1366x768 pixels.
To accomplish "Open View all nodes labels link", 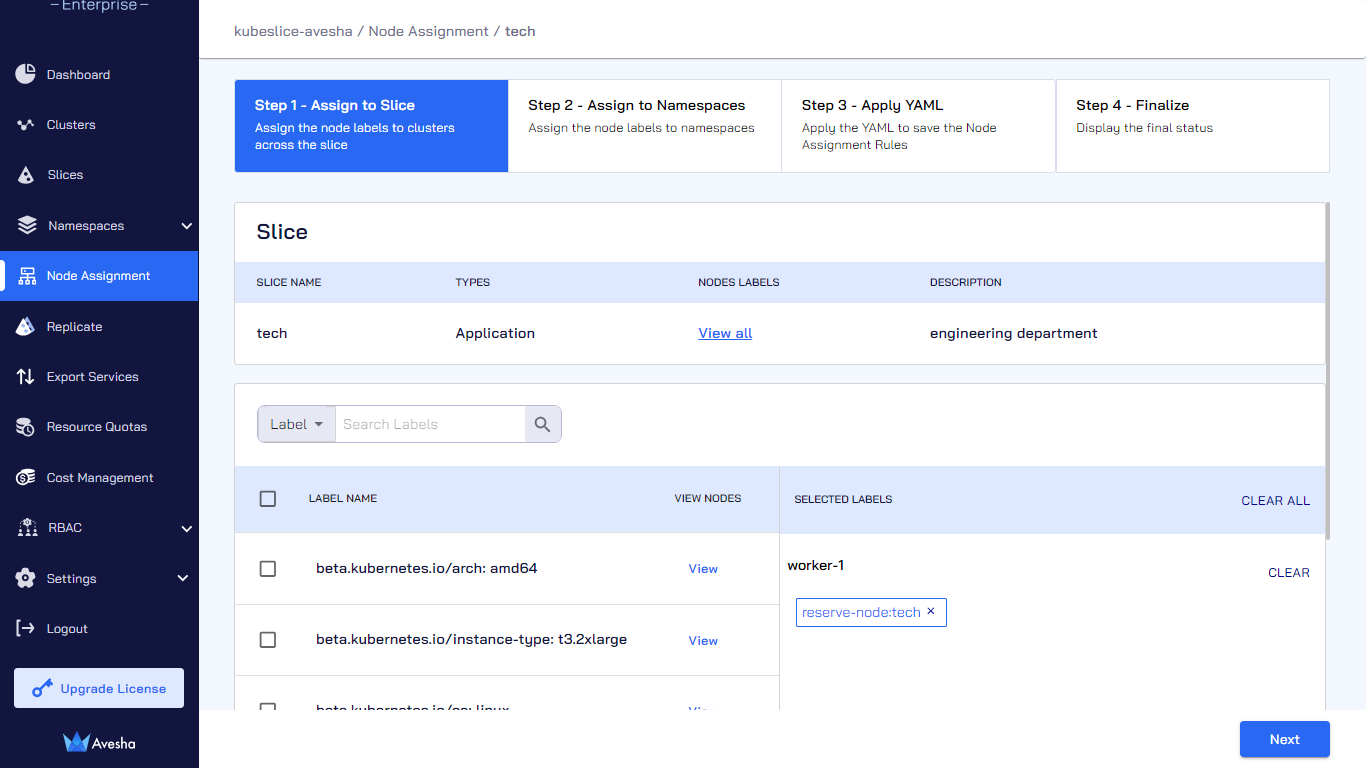I will 725,333.
